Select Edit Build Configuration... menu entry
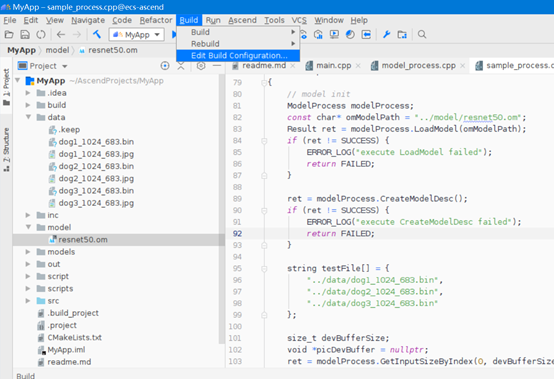554x379 pixels. [238, 55]
